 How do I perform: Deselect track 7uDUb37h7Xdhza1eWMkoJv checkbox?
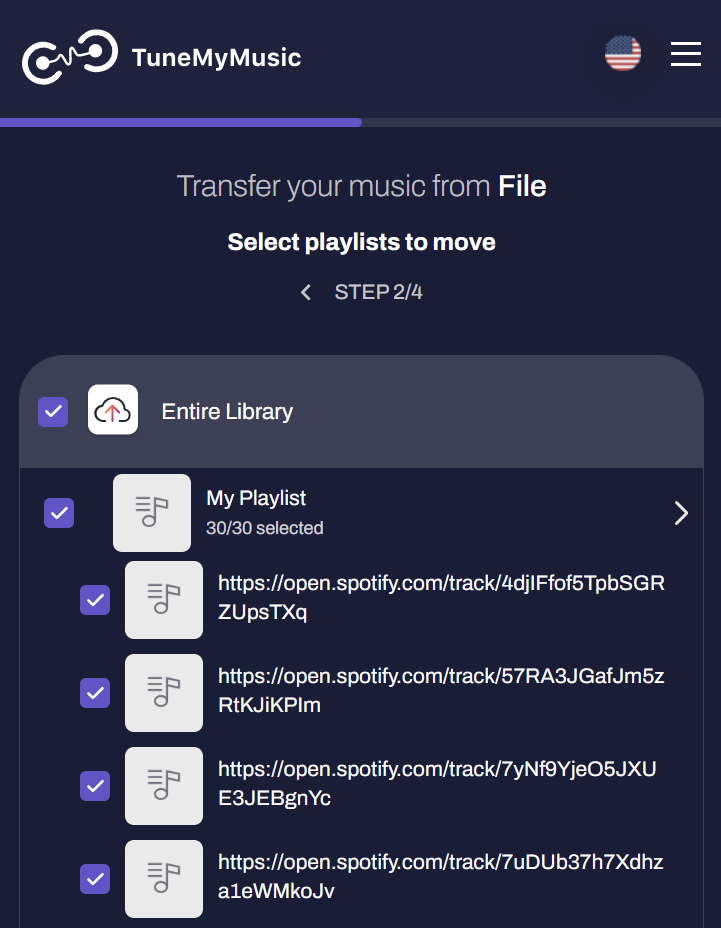point(95,879)
